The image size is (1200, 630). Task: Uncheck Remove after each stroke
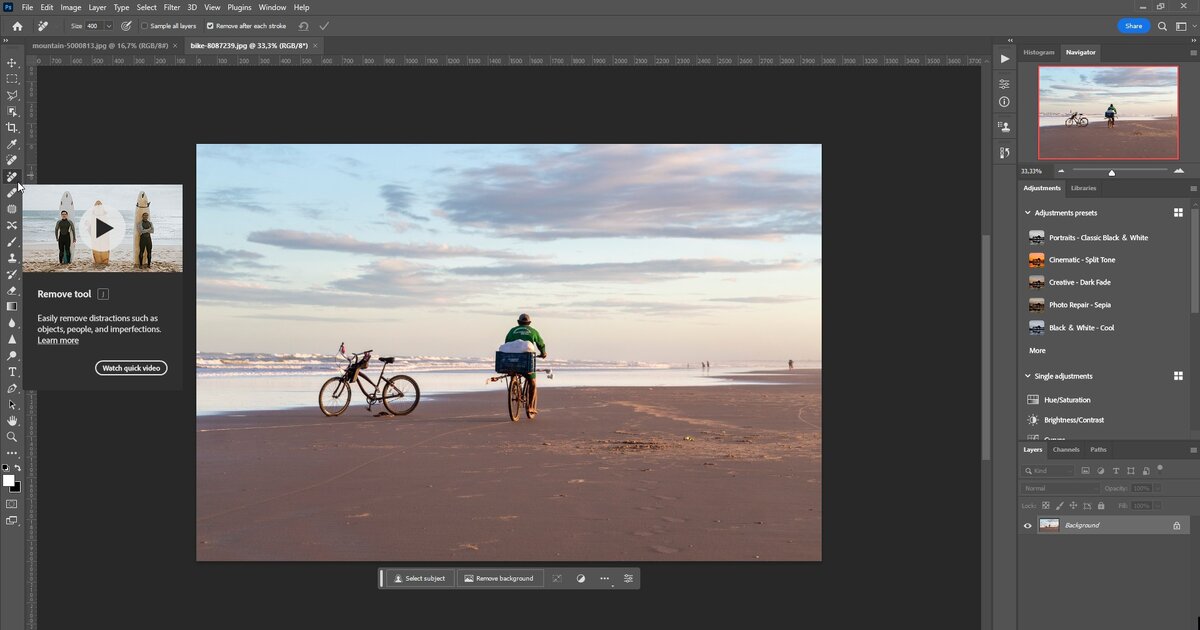click(210, 26)
